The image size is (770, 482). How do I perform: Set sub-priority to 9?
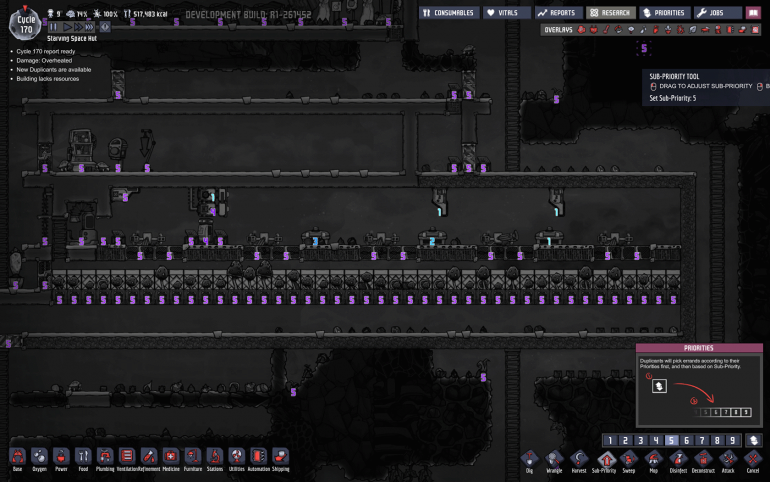tap(732, 440)
